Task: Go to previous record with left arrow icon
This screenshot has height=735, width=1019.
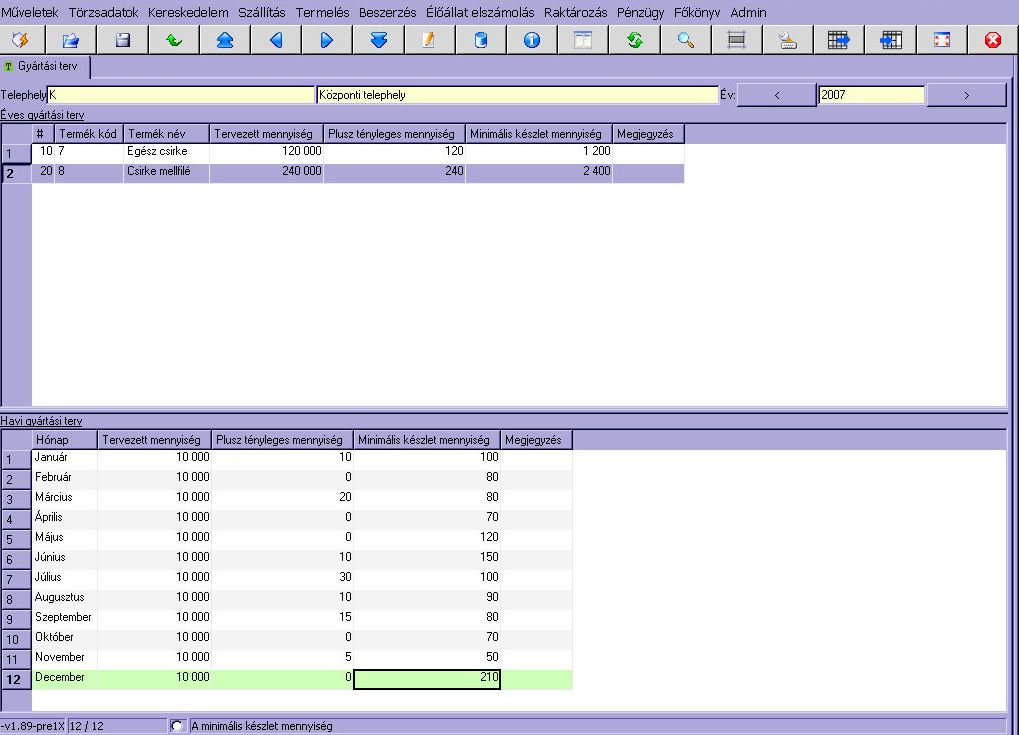Action: (276, 40)
